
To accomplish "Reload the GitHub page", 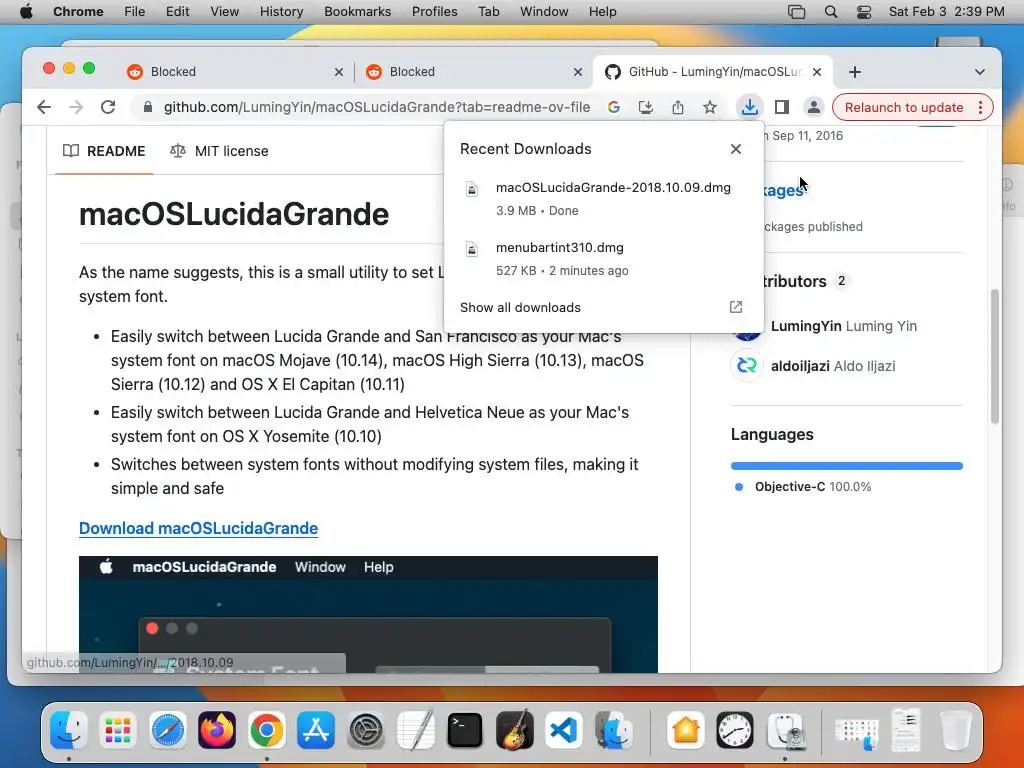I will (108, 107).
